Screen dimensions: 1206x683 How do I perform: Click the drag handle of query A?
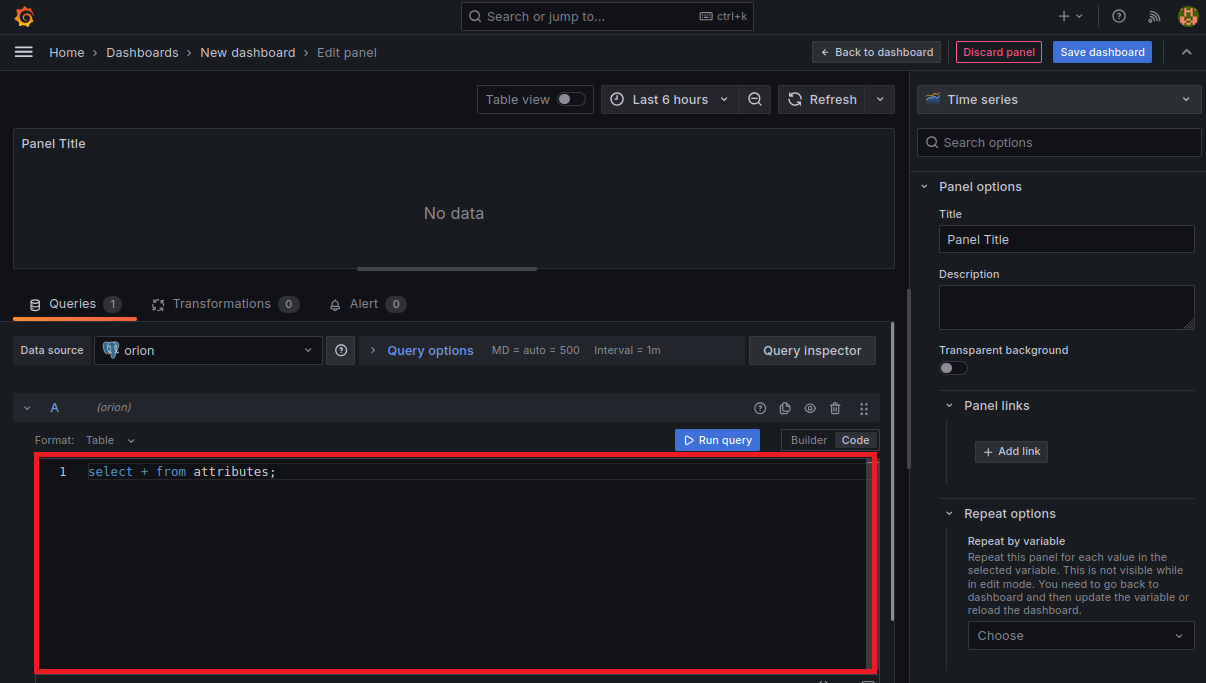coord(864,408)
